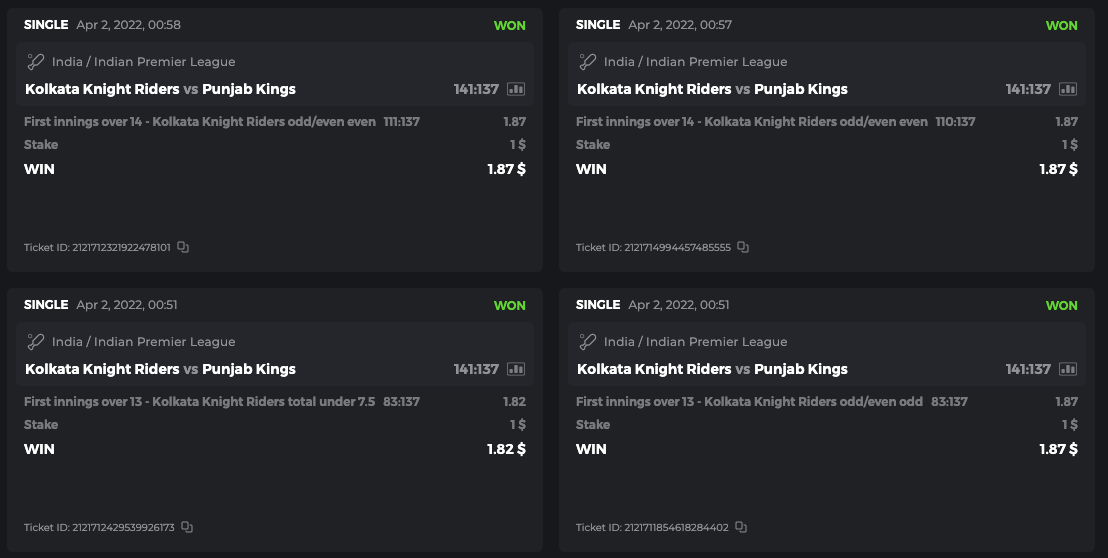
Task: Click cricket sport icon on 00:57 bet
Action: (x=588, y=62)
